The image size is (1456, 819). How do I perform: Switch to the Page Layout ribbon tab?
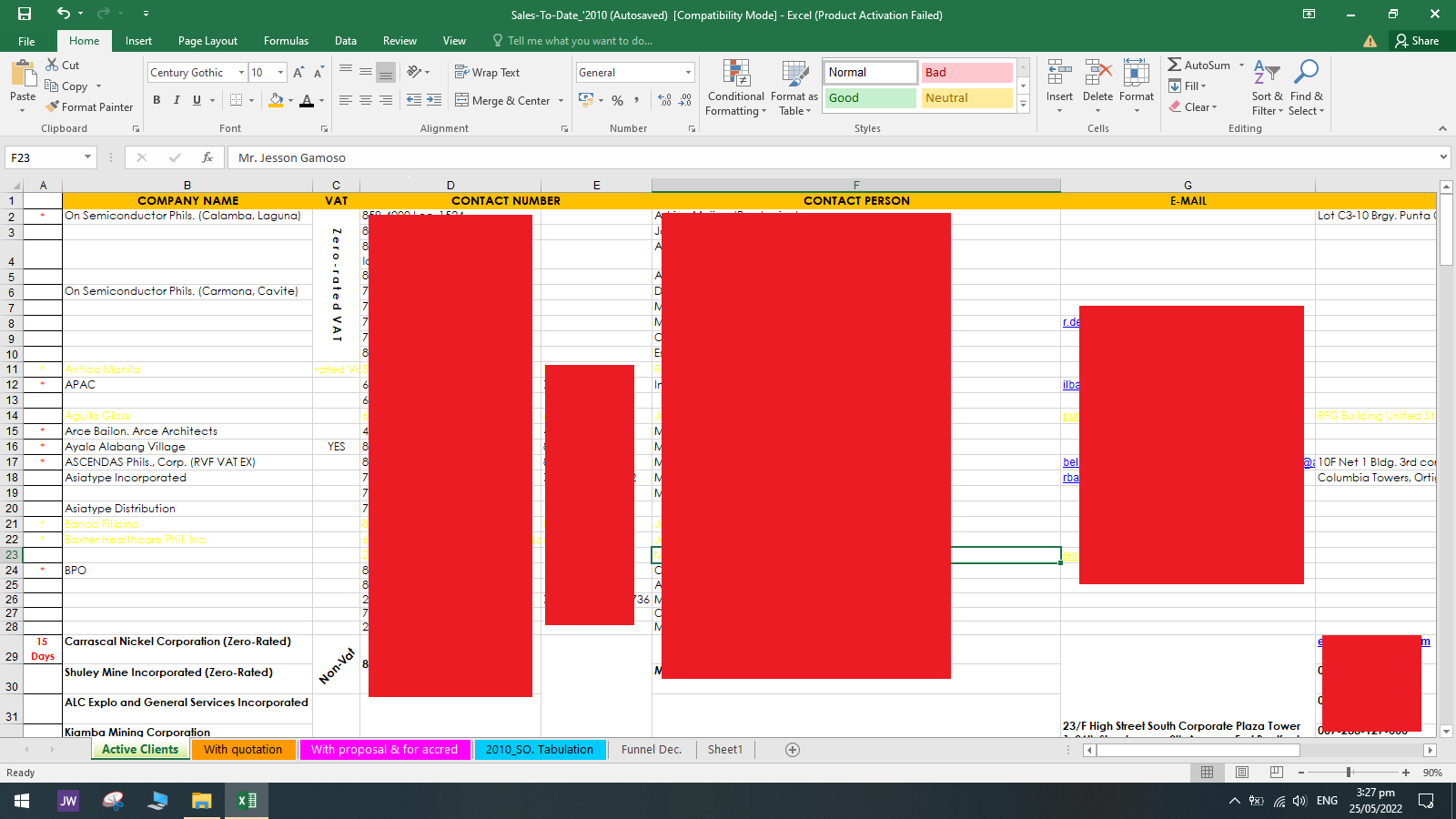pyautogui.click(x=207, y=41)
